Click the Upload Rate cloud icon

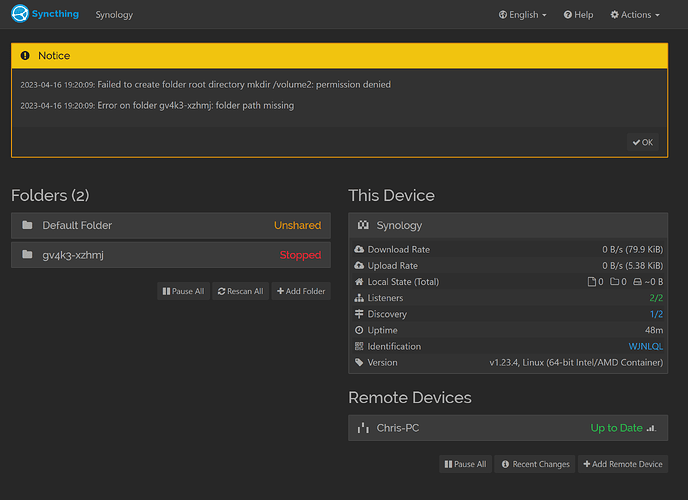coord(359,265)
